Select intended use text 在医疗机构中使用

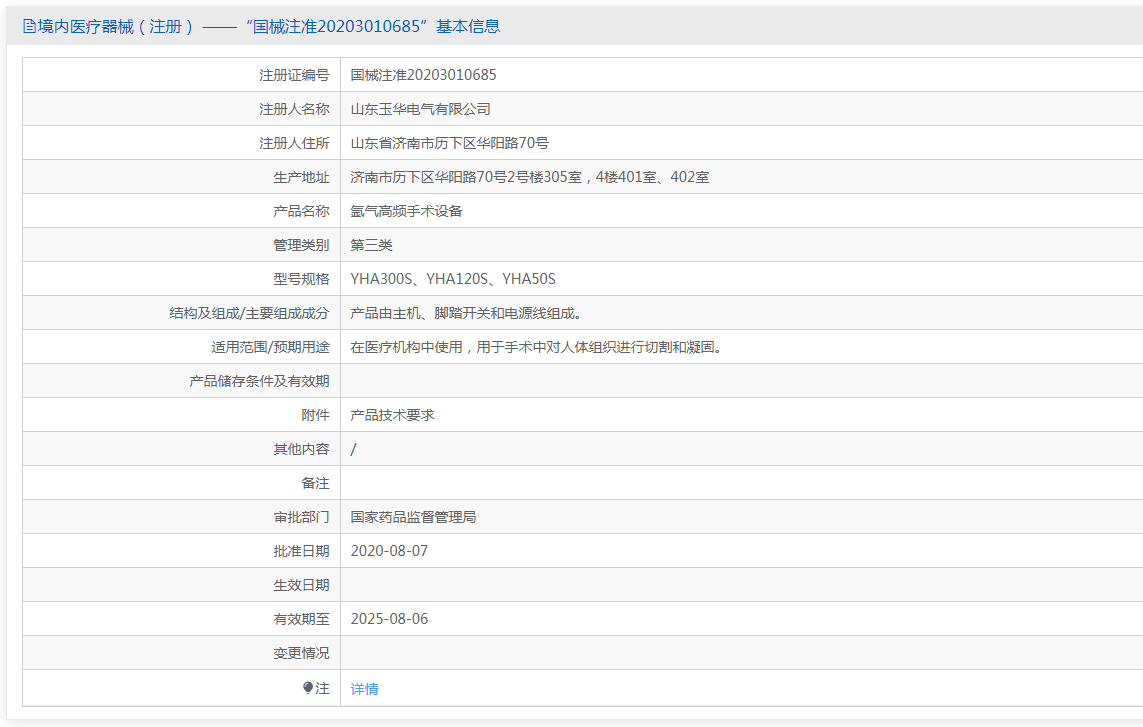point(406,347)
